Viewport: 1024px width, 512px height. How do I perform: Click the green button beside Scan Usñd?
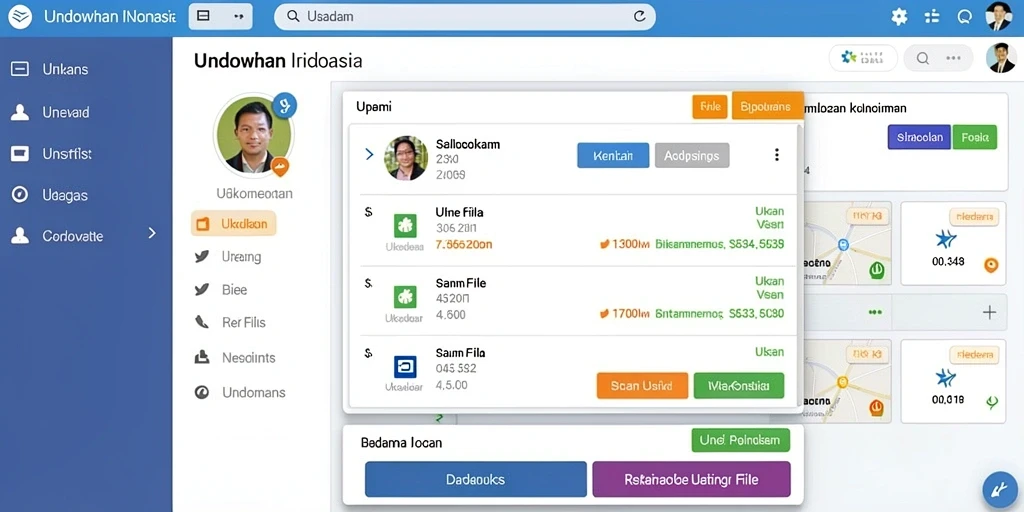[x=739, y=386]
